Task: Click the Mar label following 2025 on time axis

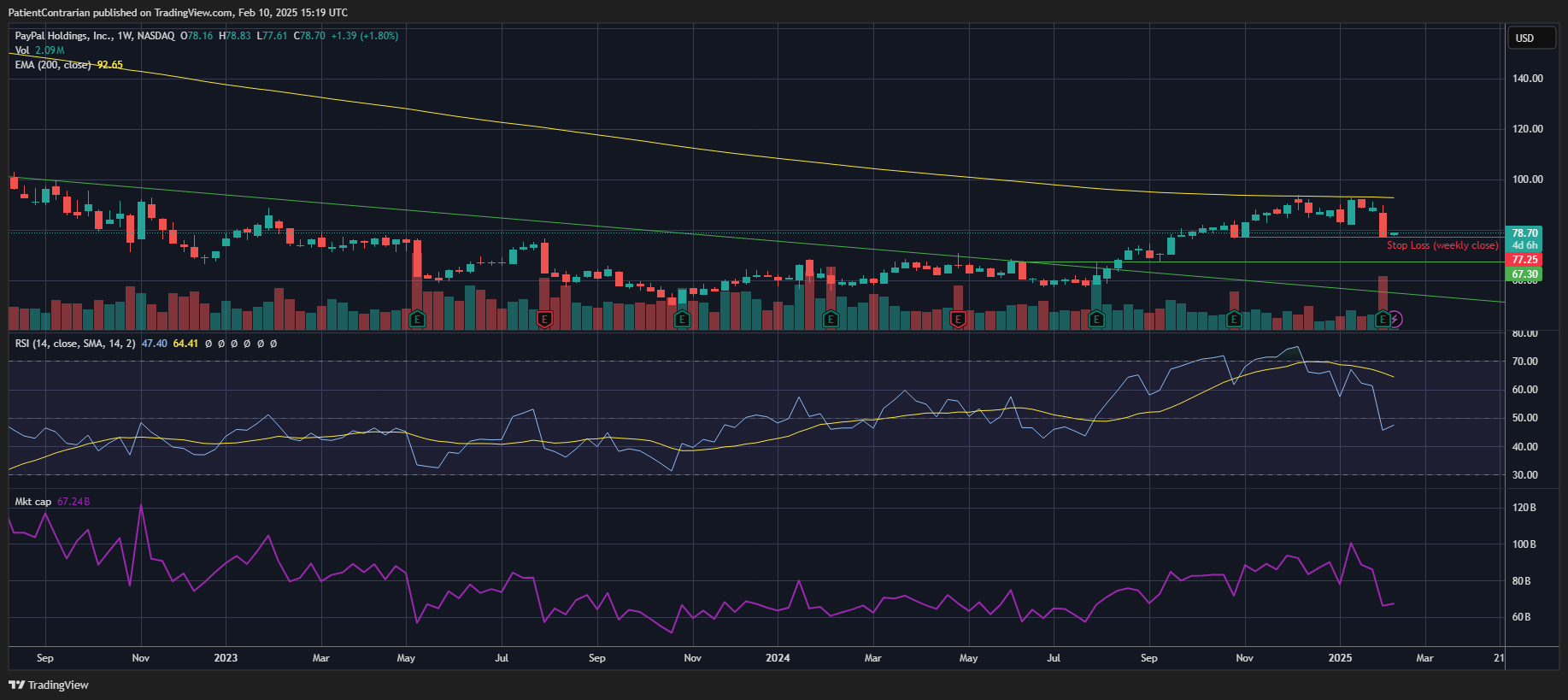Action: click(x=1424, y=658)
